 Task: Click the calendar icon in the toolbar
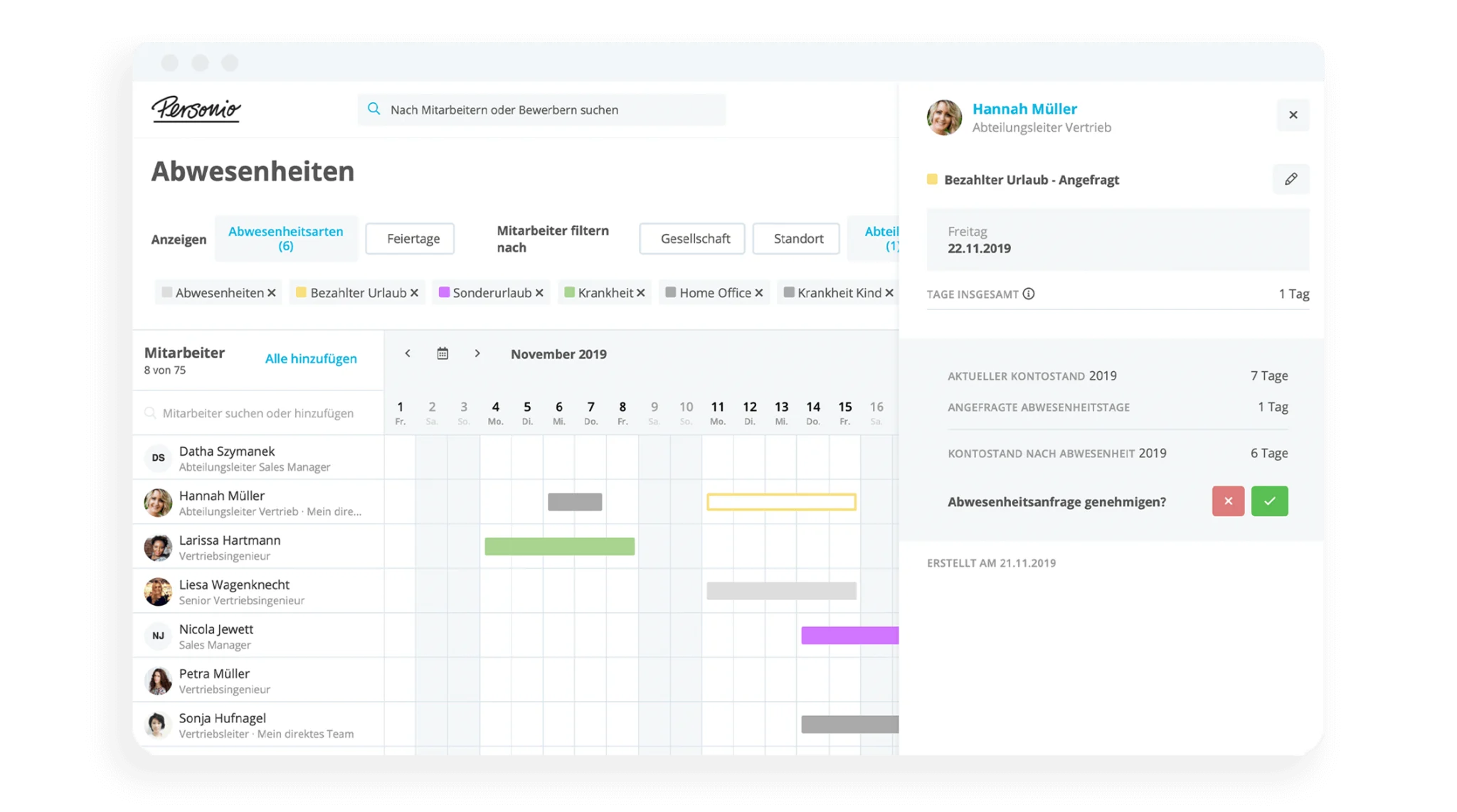[x=442, y=353]
